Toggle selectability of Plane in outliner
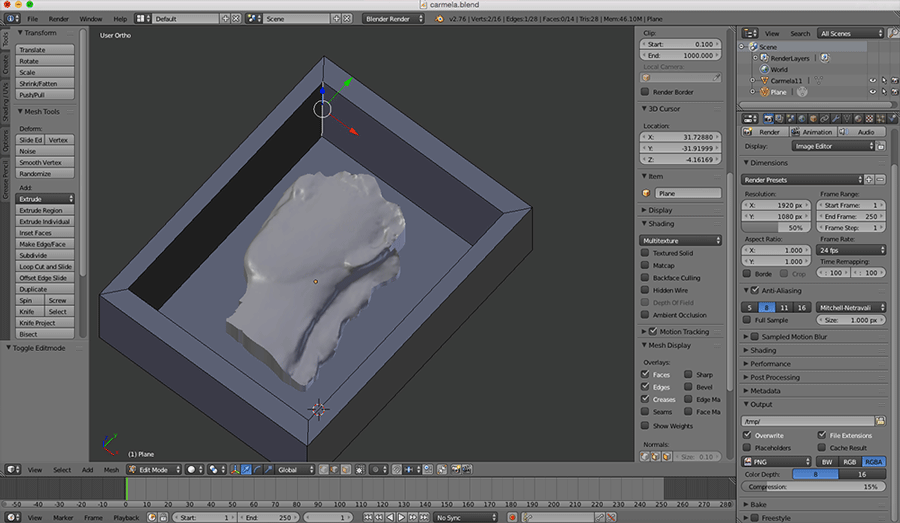 pos(884,92)
